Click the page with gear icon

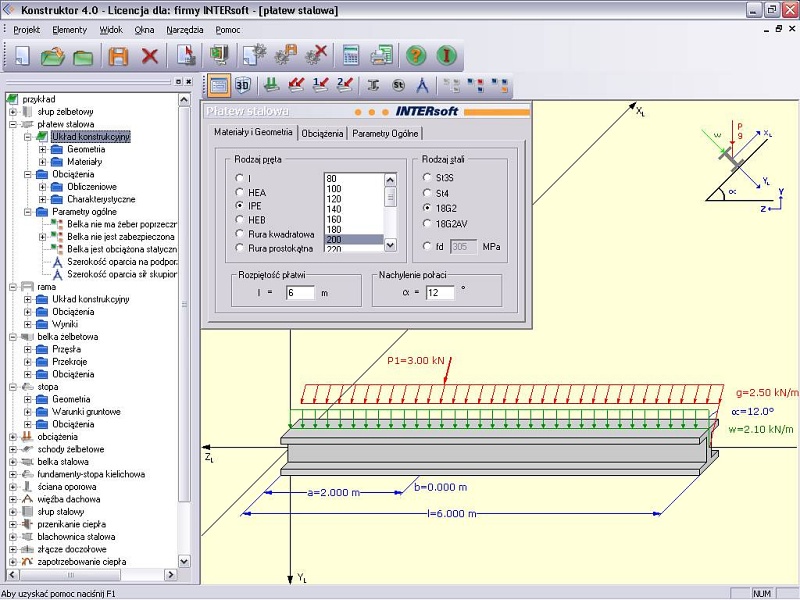[x=255, y=55]
